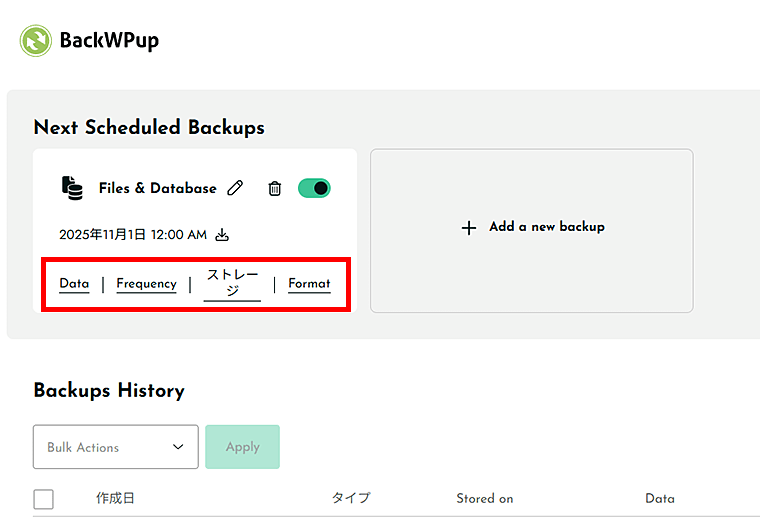Screen dimensions: 760x529
Task: Click the タイプ column header
Action: (x=351, y=498)
